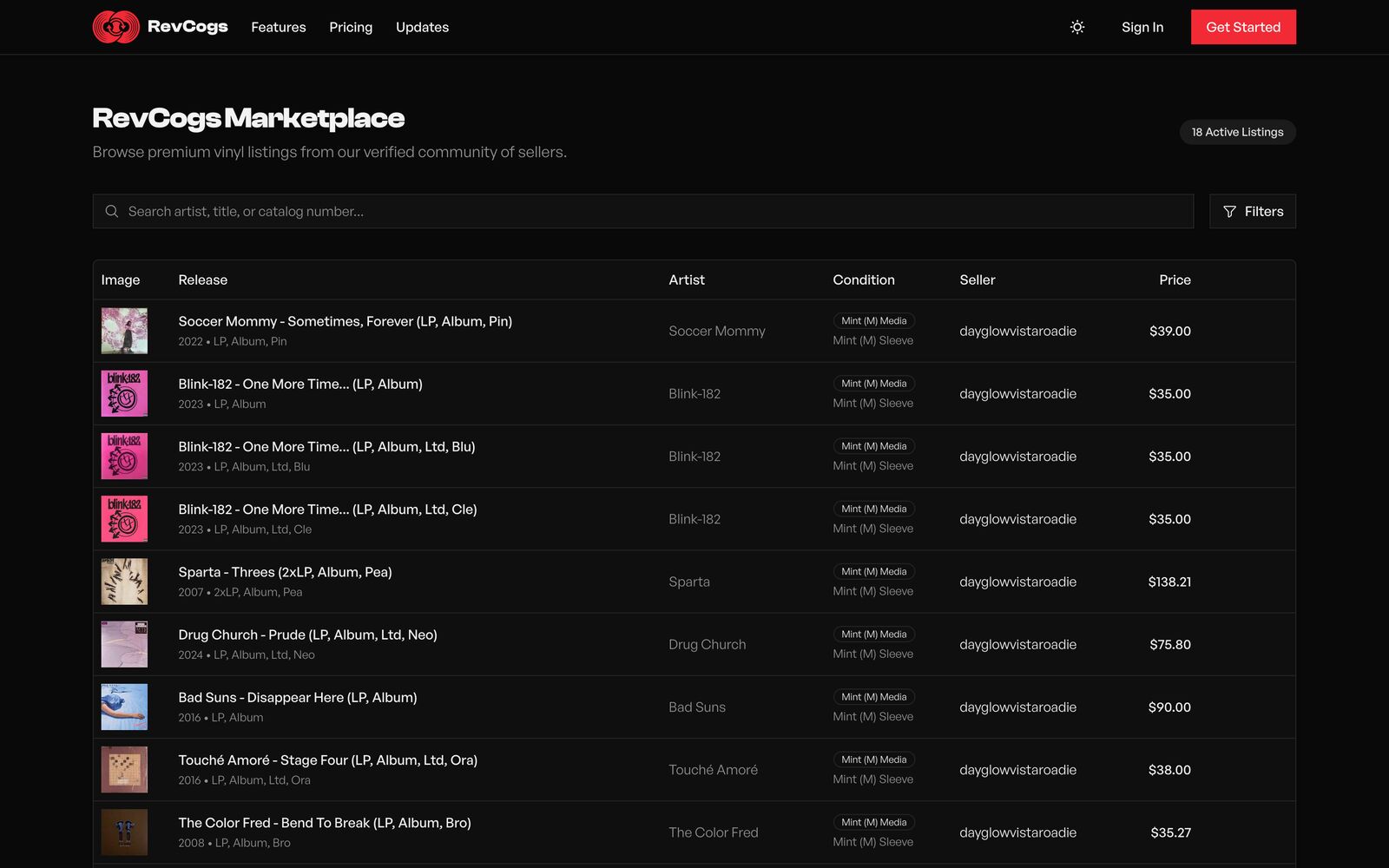The height and width of the screenshot is (868, 1389).
Task: Click the $39.00 price
Action: point(1170,331)
